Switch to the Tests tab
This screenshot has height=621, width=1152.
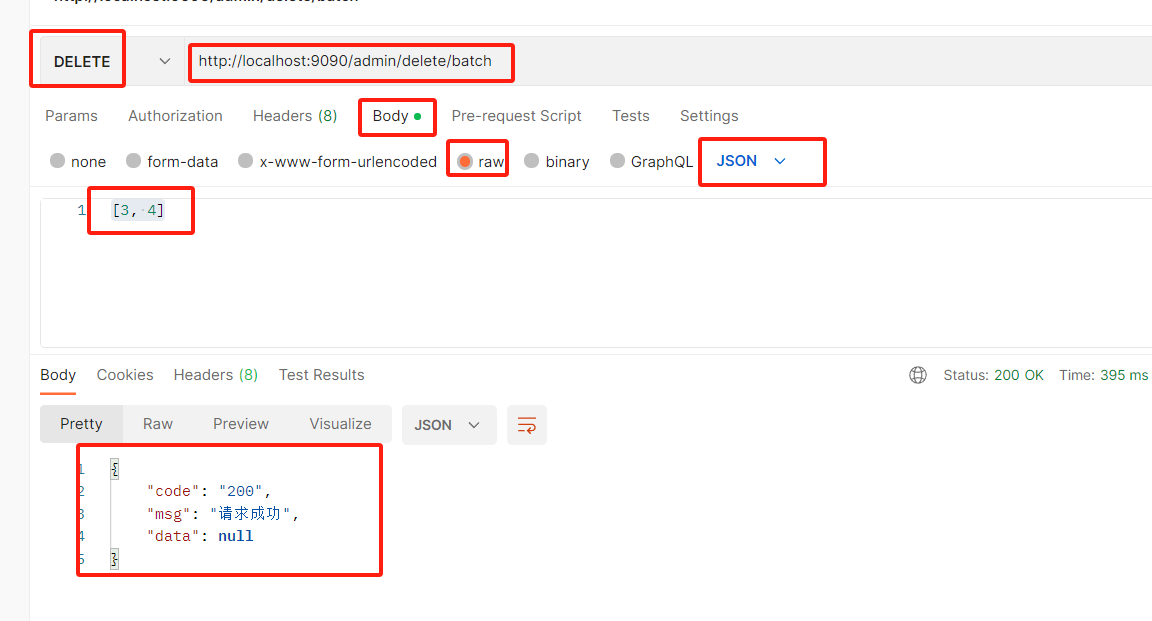(x=630, y=116)
